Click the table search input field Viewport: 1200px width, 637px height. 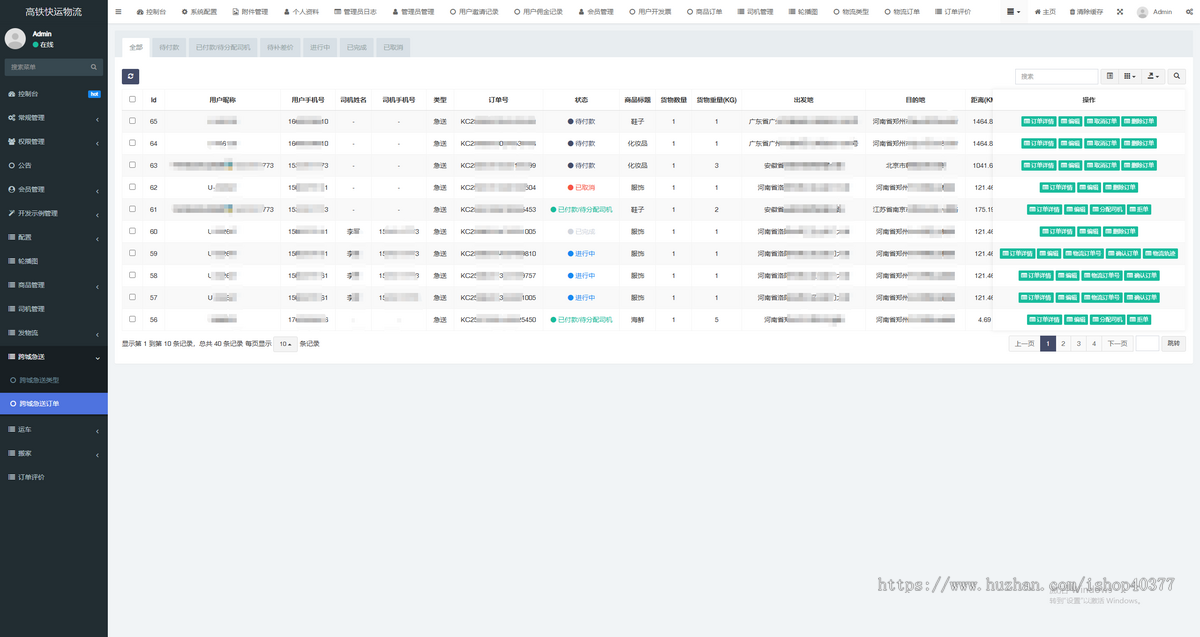coord(1056,76)
